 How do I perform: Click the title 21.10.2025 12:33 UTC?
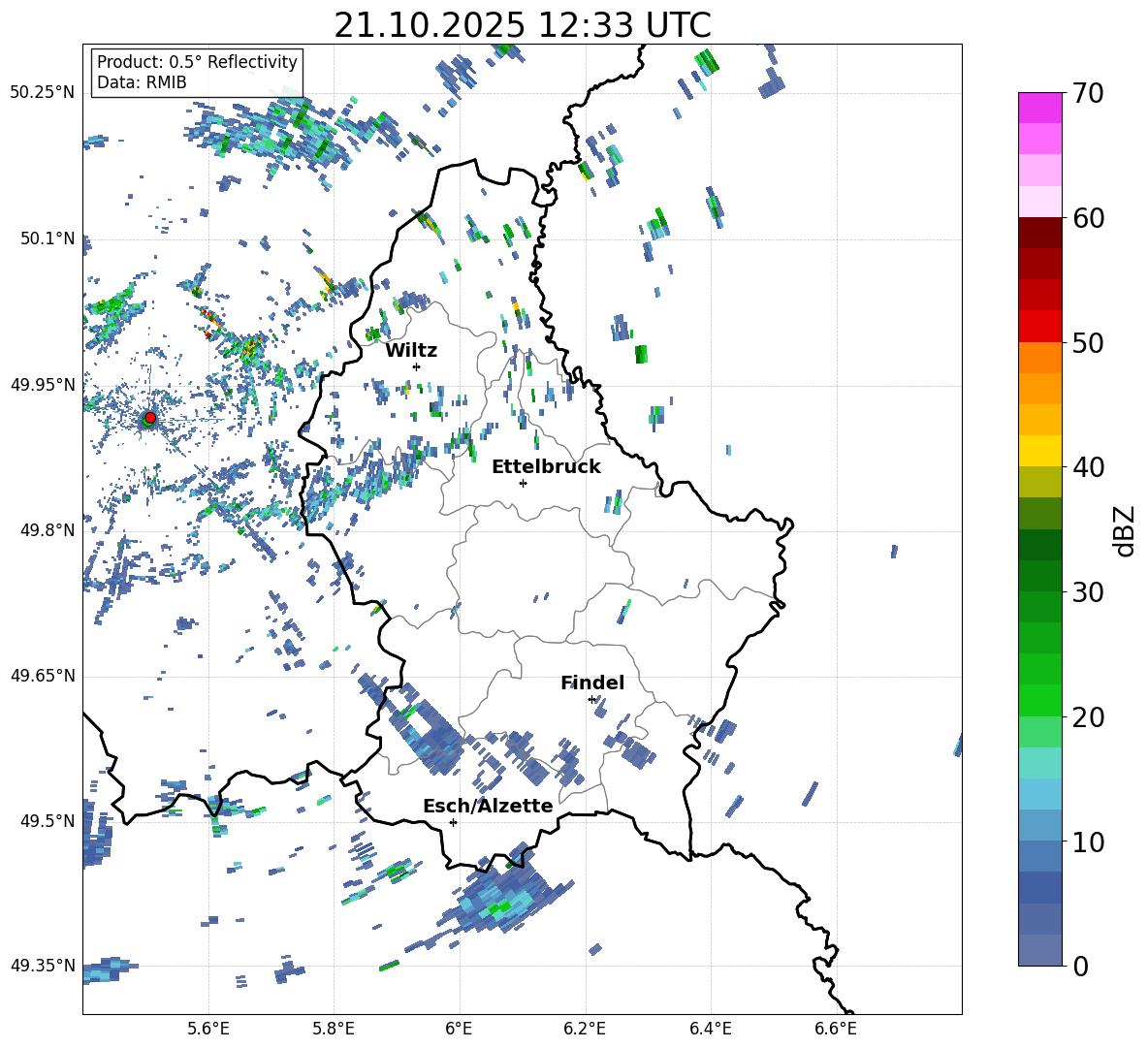tap(523, 25)
